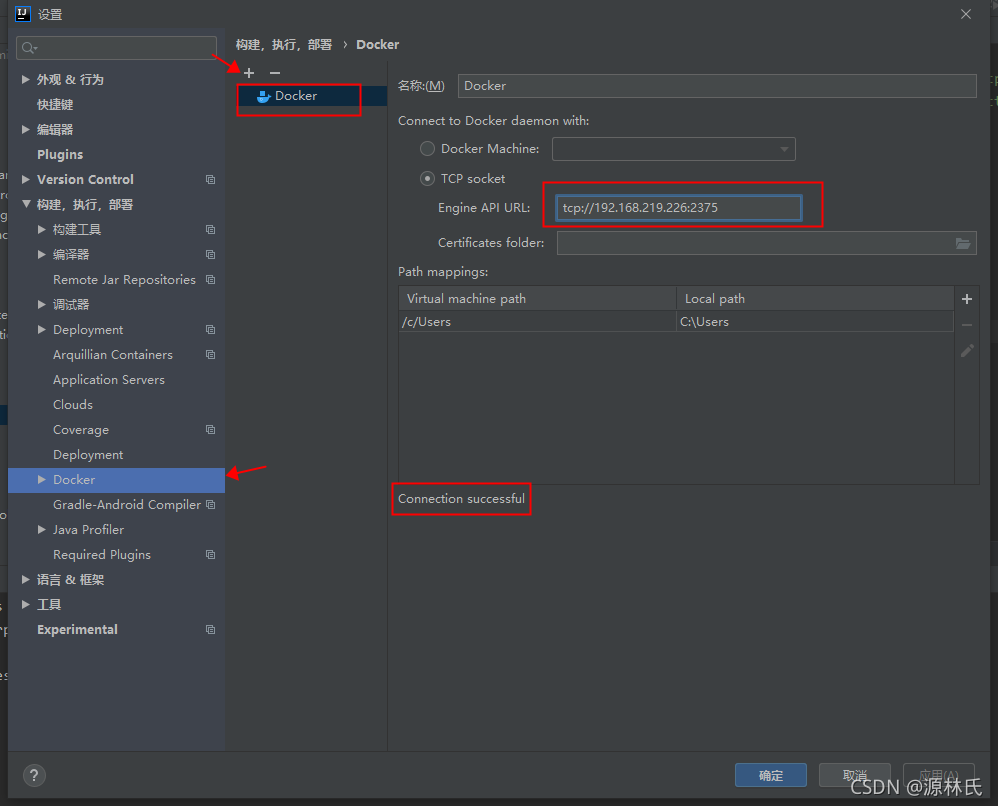
Task: Click project-level icon beside Experimental
Action: (x=211, y=630)
